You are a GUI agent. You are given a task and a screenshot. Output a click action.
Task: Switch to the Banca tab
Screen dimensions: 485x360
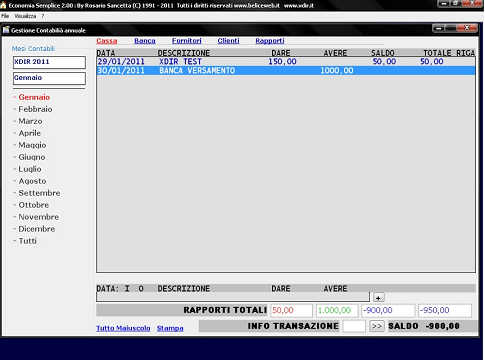145,41
